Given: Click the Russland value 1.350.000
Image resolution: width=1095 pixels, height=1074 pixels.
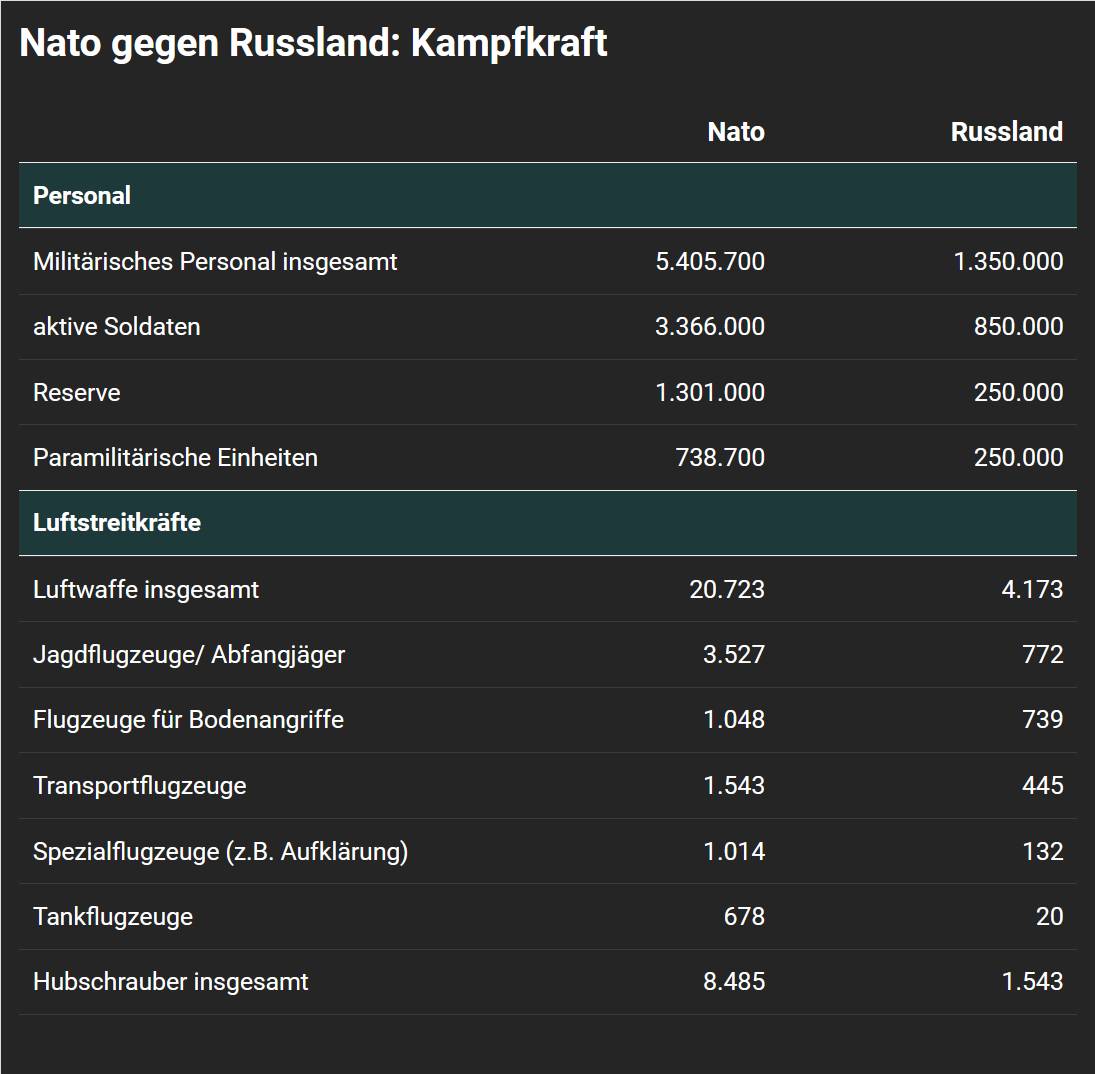Looking at the screenshot, I should pos(1008,262).
